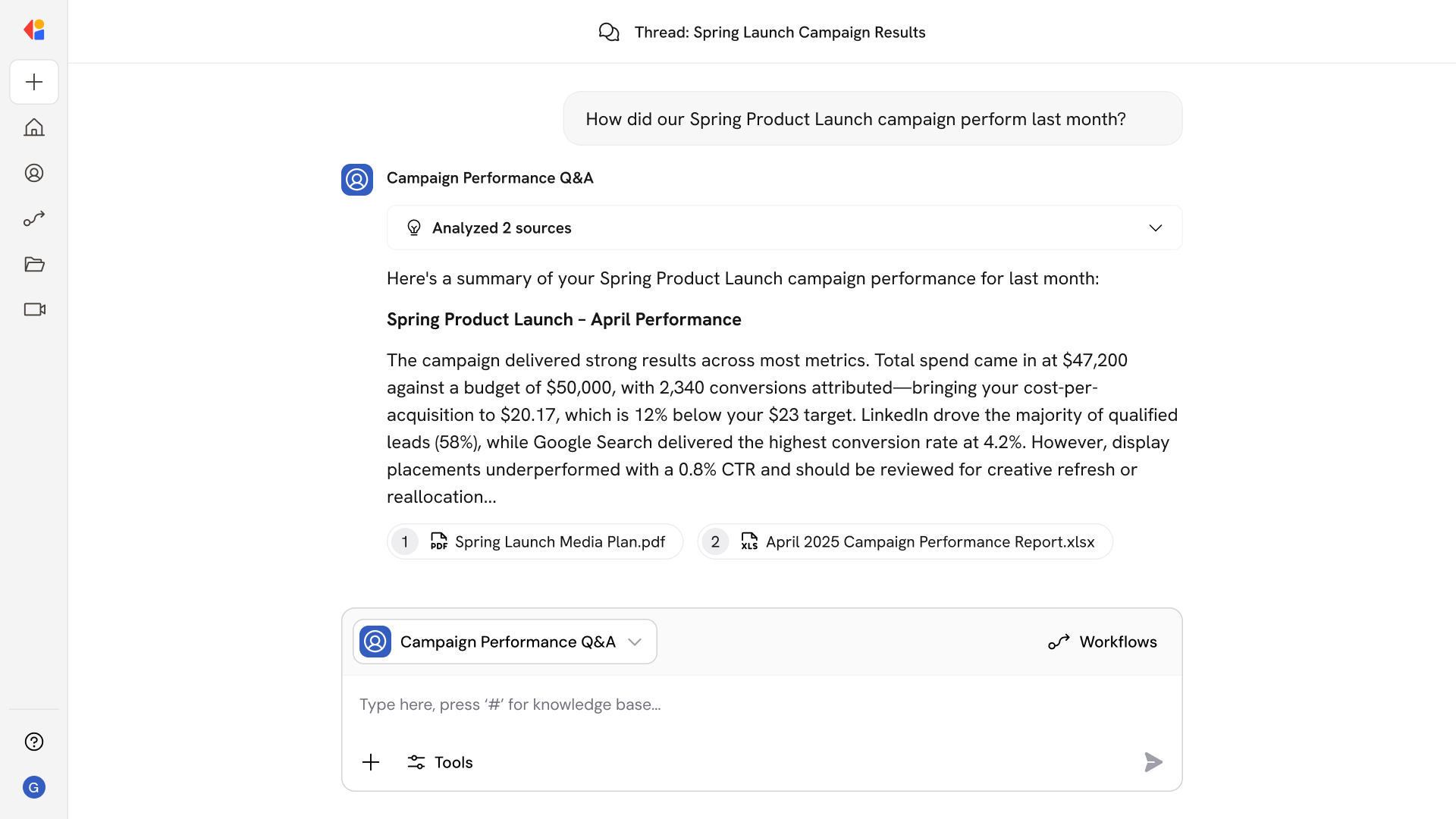Open April 2025 Campaign Performance Report.xlsx
This screenshot has height=819, width=1456.
905,541
